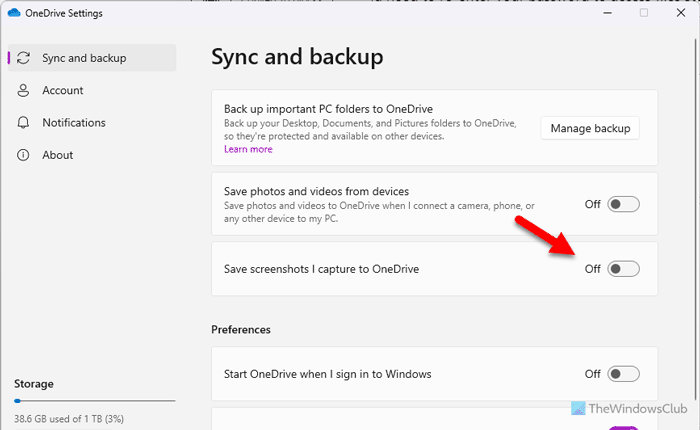
Task: Click the Back up important PC folders title
Action: 341,108
